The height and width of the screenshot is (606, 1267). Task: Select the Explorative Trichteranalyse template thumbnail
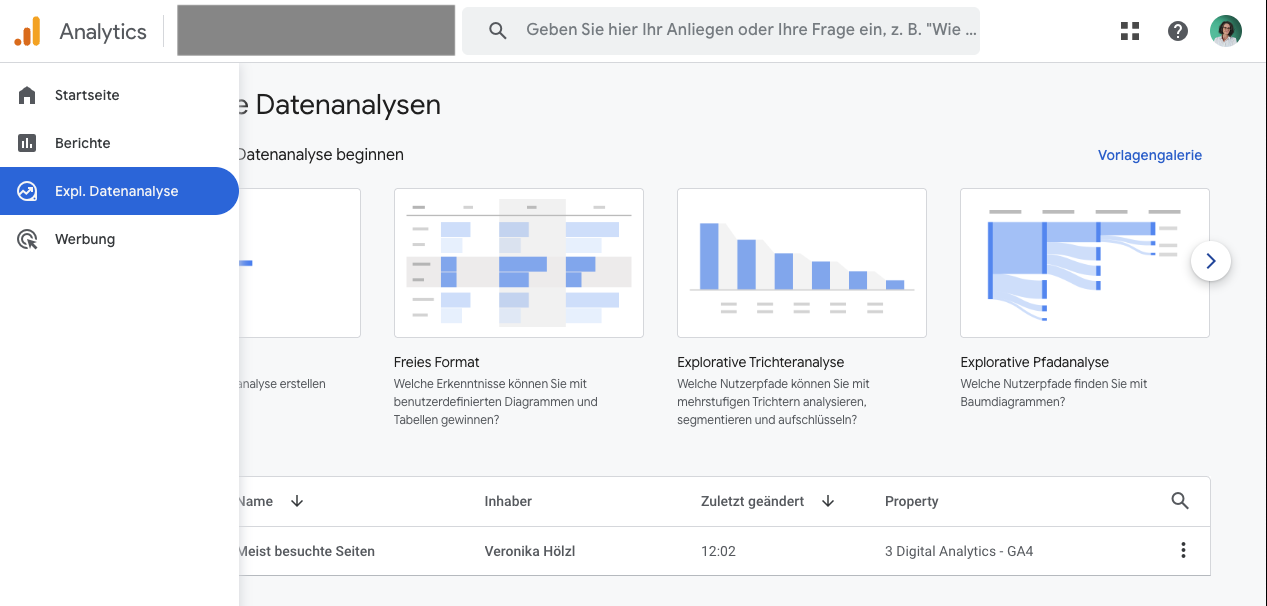tap(801, 262)
